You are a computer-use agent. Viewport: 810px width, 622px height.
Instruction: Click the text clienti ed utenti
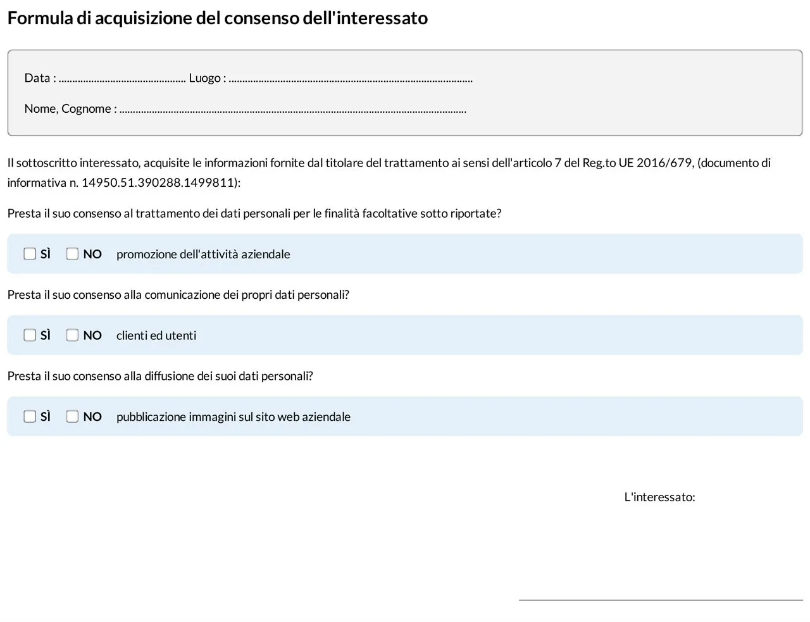pos(156,335)
